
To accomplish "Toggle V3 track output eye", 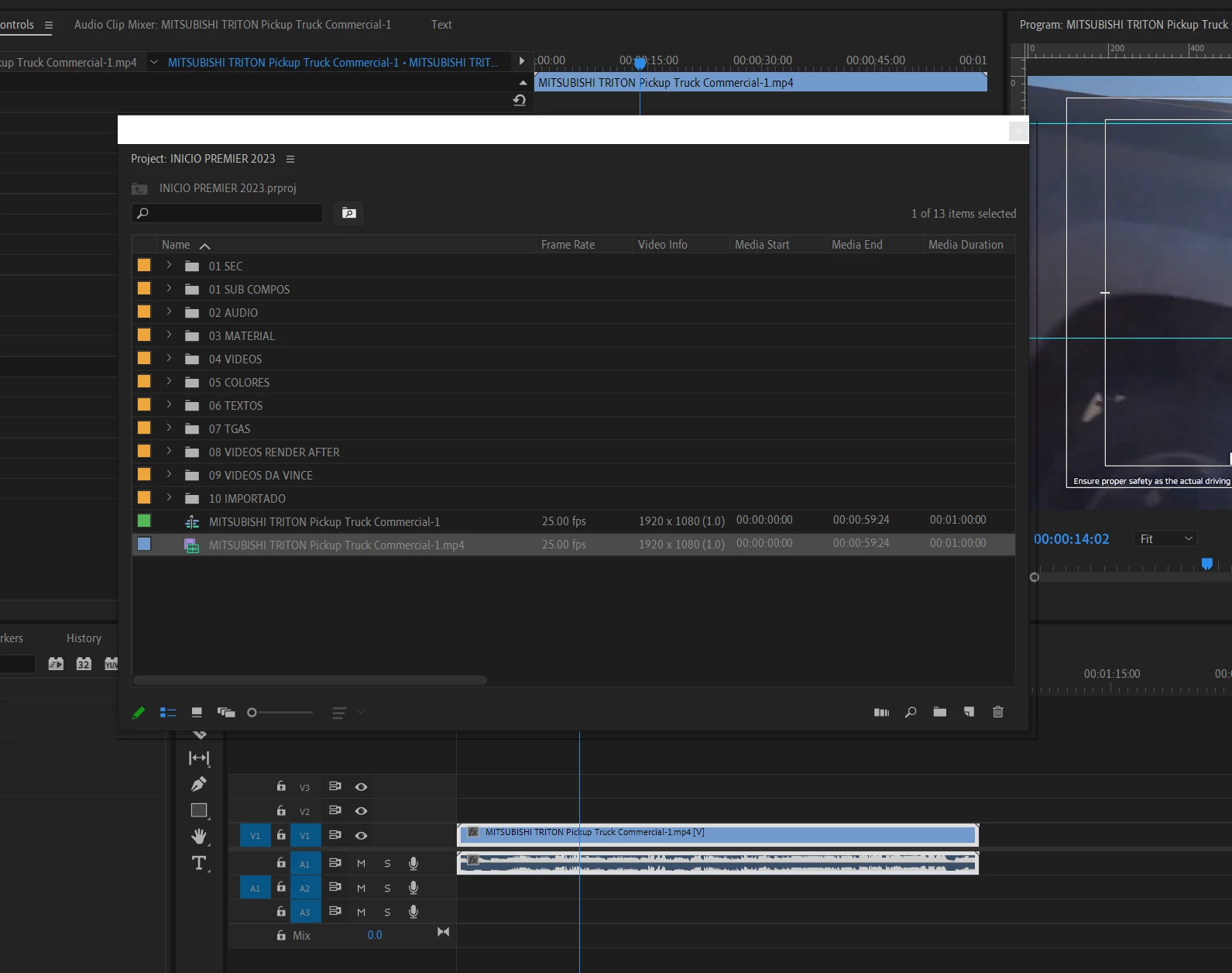I will point(361,787).
